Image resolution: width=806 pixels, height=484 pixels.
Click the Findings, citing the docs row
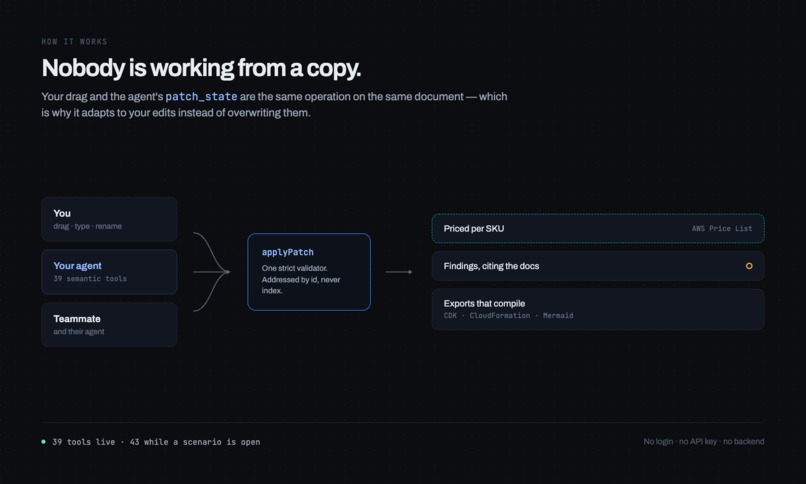(598, 266)
